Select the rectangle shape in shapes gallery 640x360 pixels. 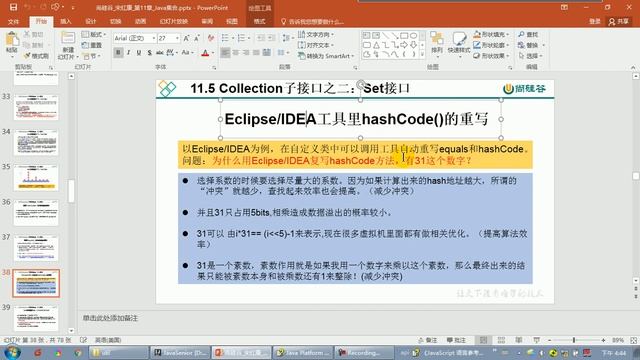pos(404,36)
